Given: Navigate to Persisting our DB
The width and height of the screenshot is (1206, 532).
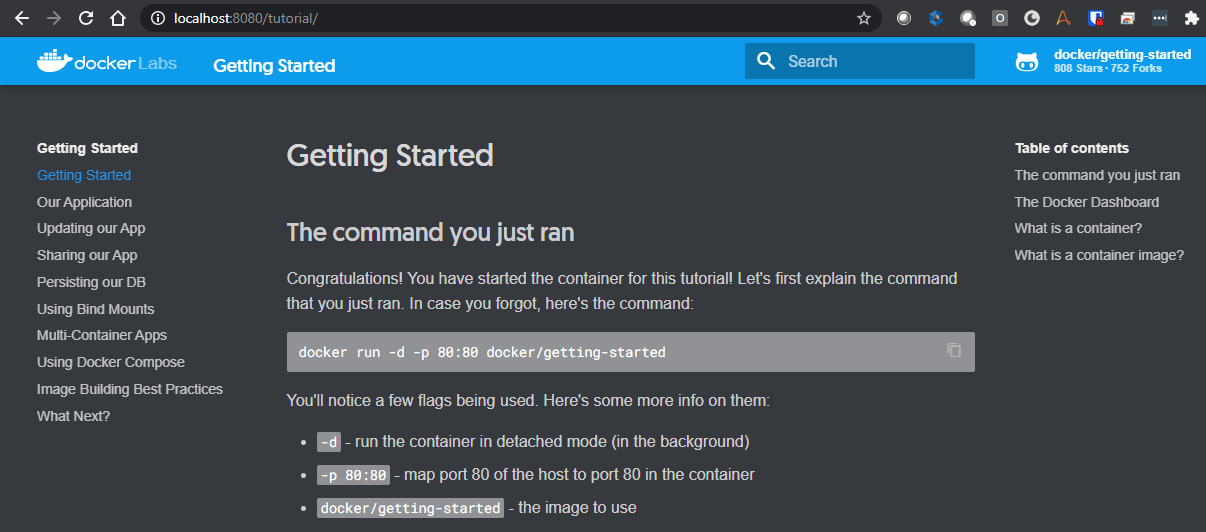Looking at the screenshot, I should (91, 282).
